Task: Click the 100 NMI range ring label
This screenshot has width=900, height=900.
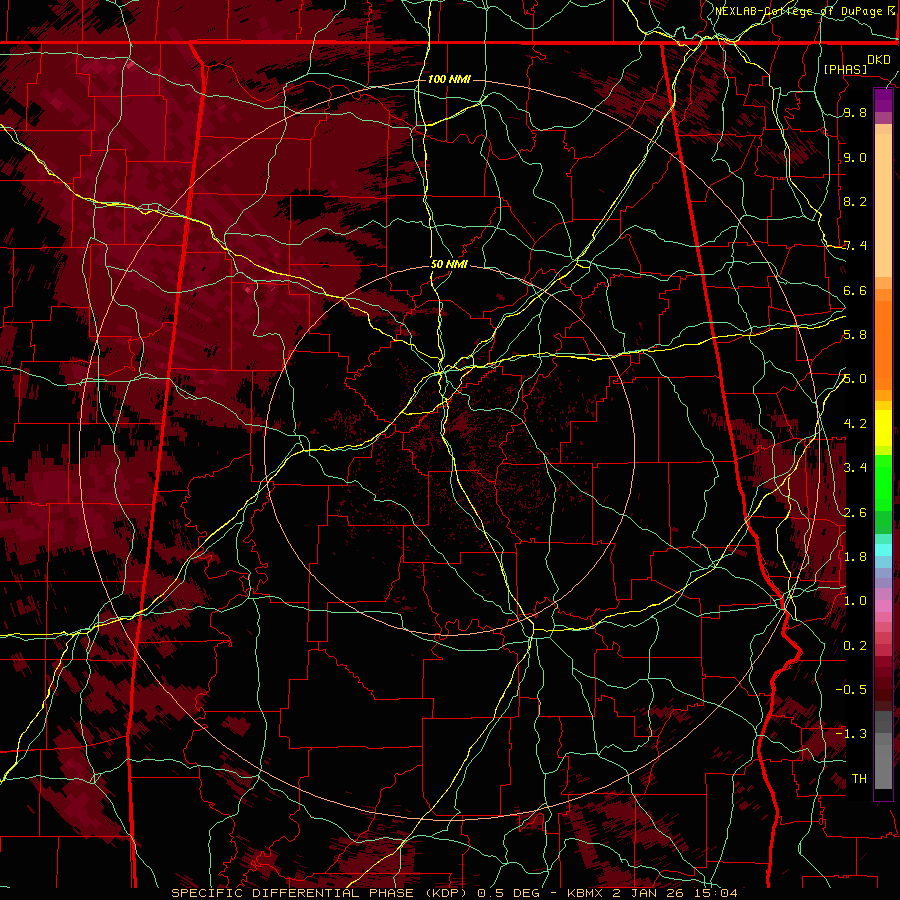Action: (449, 79)
